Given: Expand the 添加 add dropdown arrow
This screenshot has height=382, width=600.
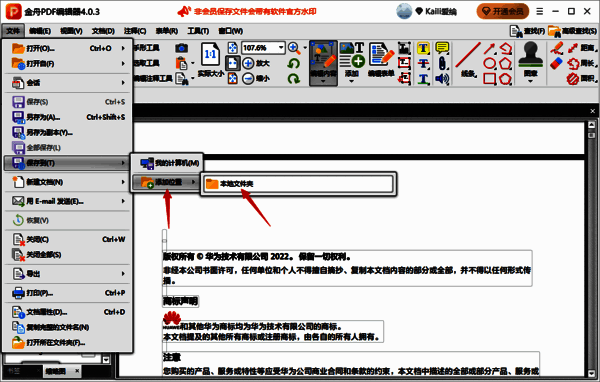Looking at the screenshot, I should (352, 81).
